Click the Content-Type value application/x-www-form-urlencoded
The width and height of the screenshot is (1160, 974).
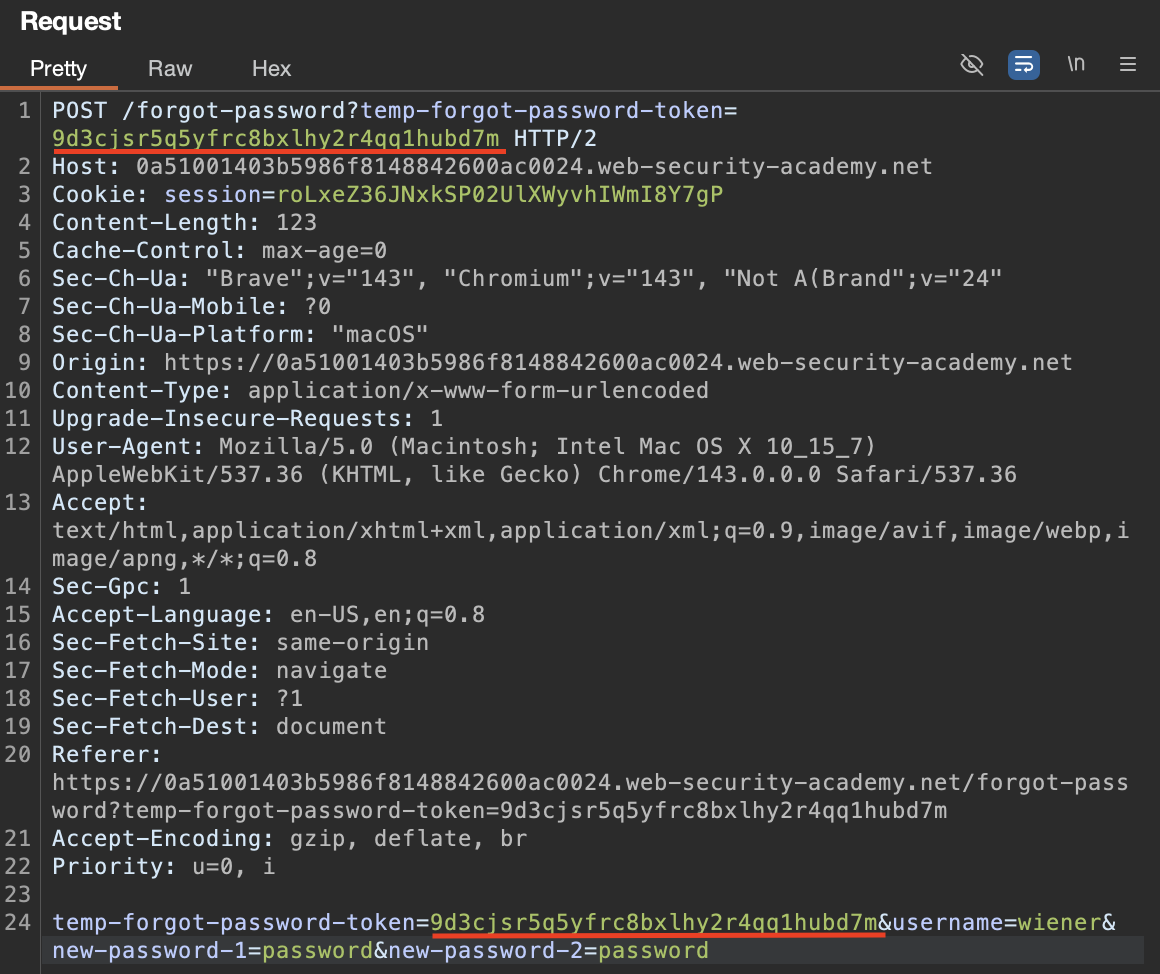point(478,390)
